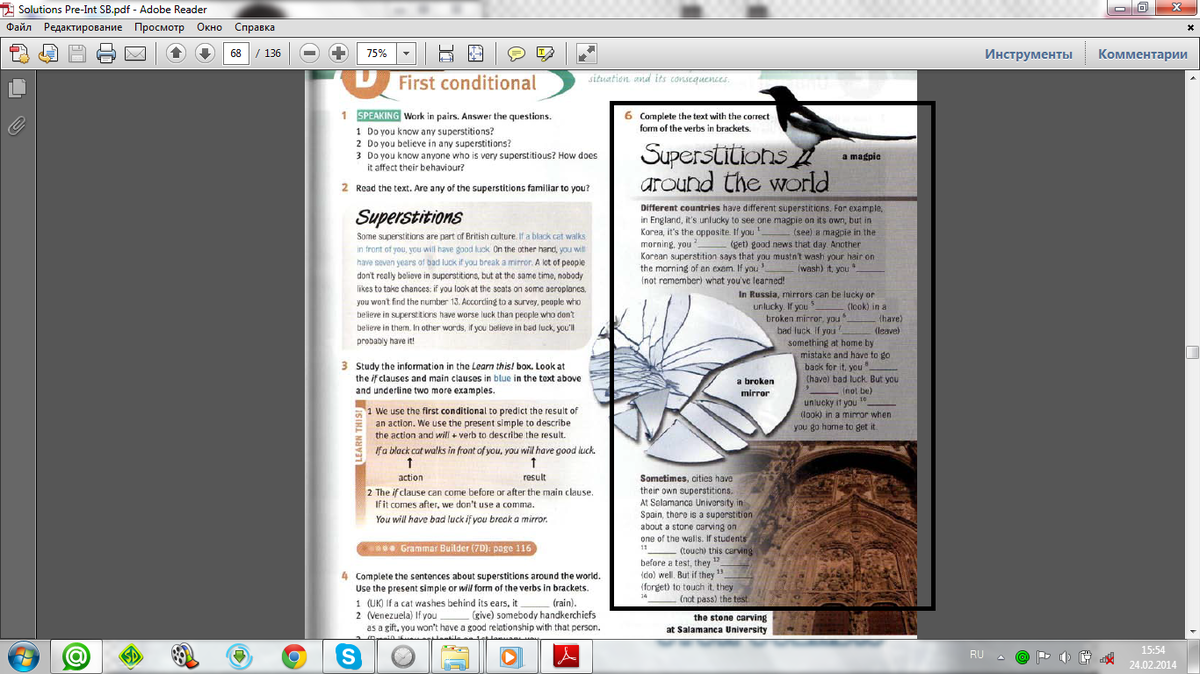
Task: Open attachments paperclip panel in sidebar
Action: 16,125
